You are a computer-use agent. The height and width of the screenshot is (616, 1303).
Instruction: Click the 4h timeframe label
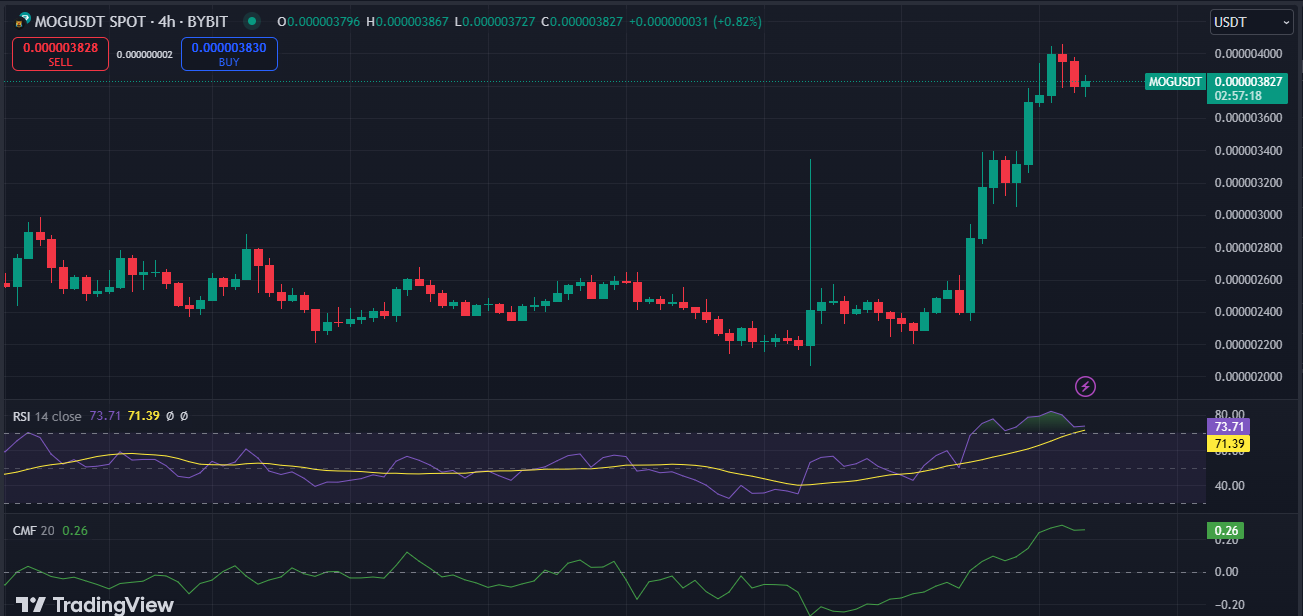click(x=164, y=20)
